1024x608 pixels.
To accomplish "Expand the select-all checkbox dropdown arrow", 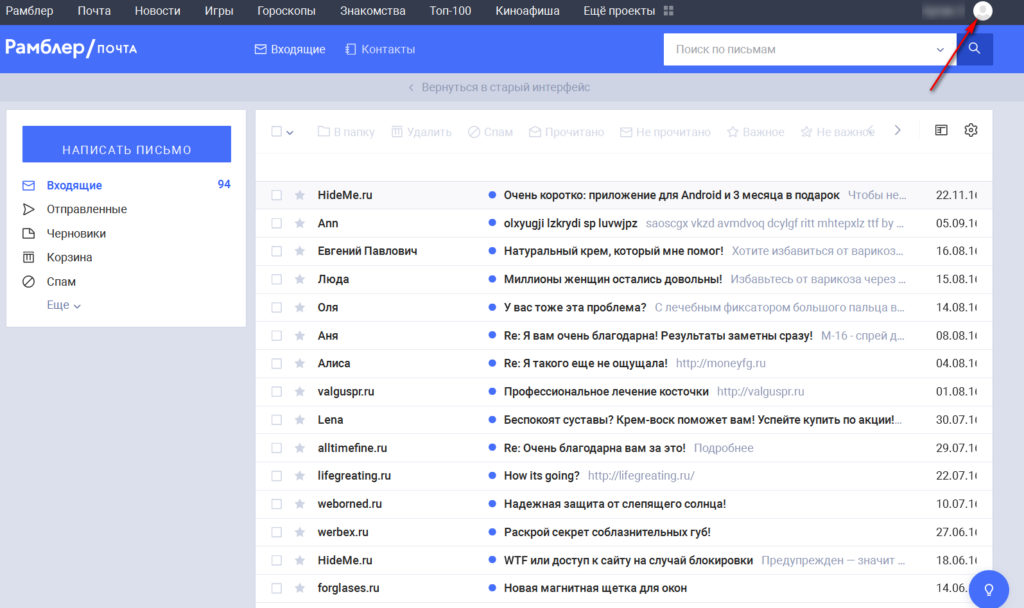I will click(x=290, y=132).
